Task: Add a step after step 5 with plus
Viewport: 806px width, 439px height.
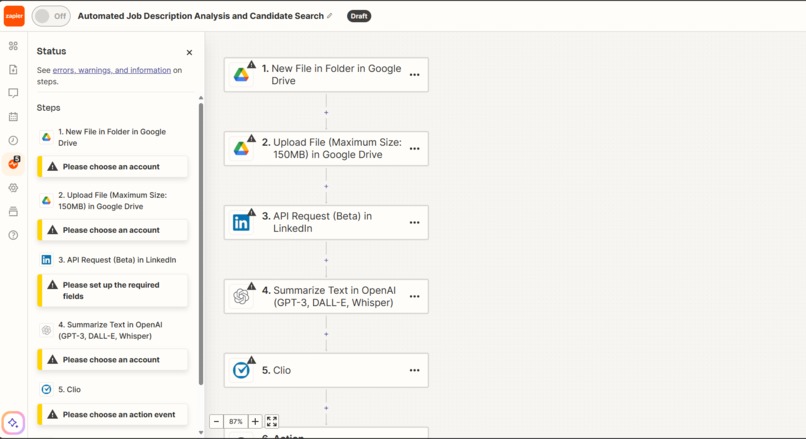Action: (326, 408)
